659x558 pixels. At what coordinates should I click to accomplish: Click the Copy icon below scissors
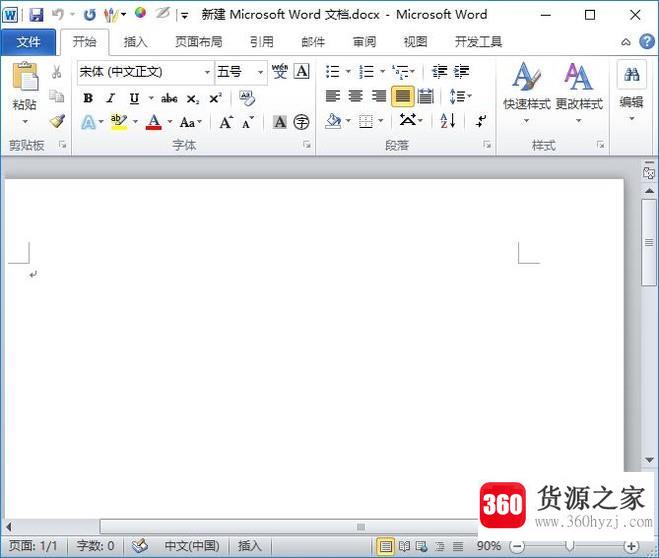click(57, 96)
